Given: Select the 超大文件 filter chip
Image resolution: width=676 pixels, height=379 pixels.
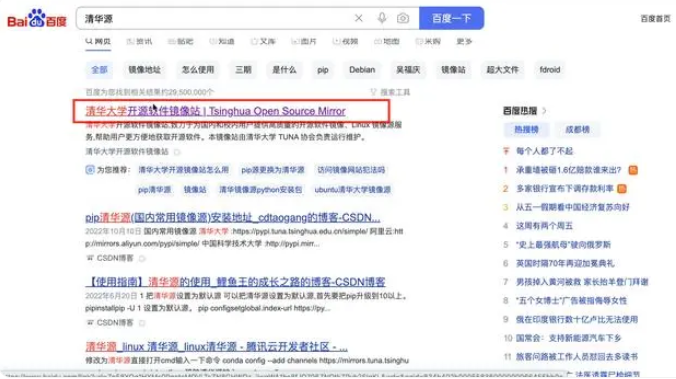Looking at the screenshot, I should tap(502, 70).
